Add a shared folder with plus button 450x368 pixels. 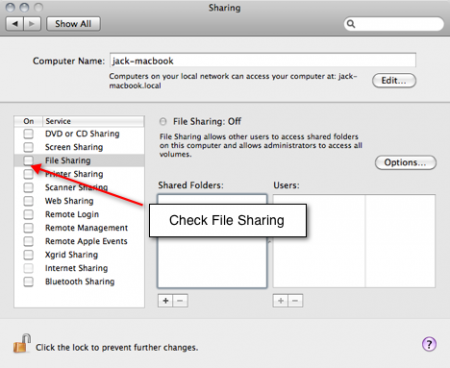[165, 301]
